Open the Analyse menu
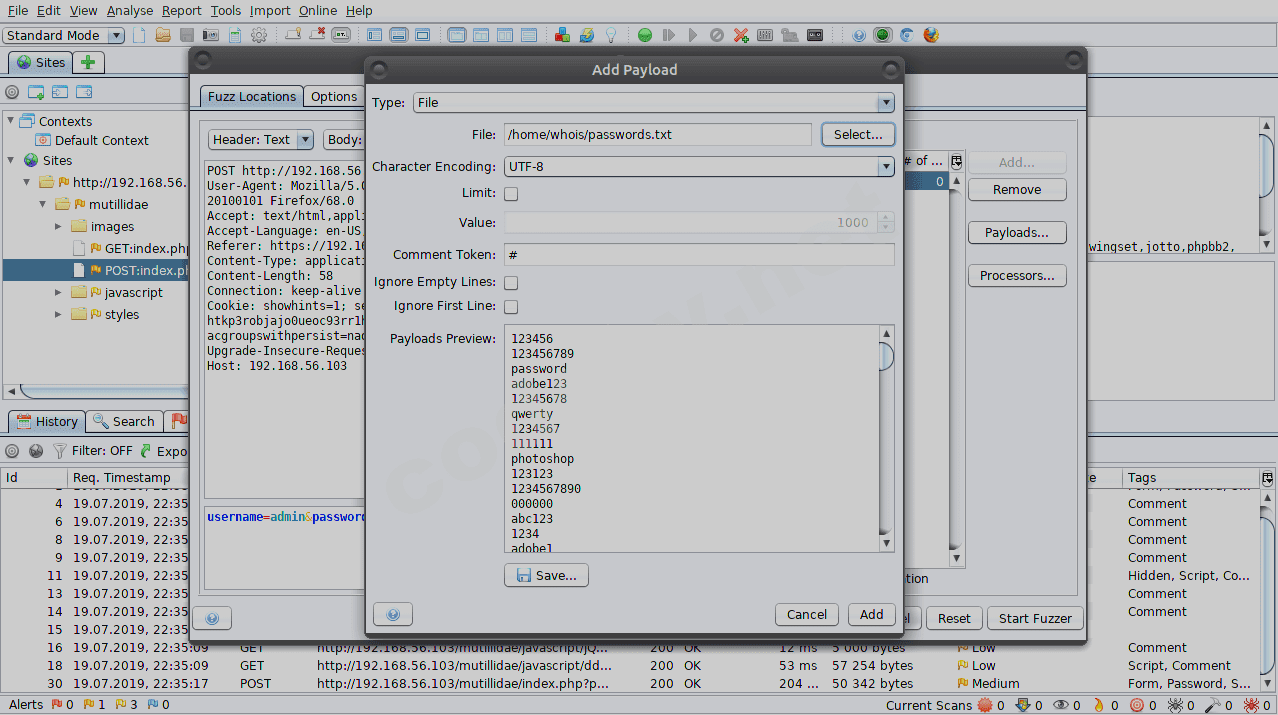Viewport: 1278px width, 715px height. pos(130,10)
